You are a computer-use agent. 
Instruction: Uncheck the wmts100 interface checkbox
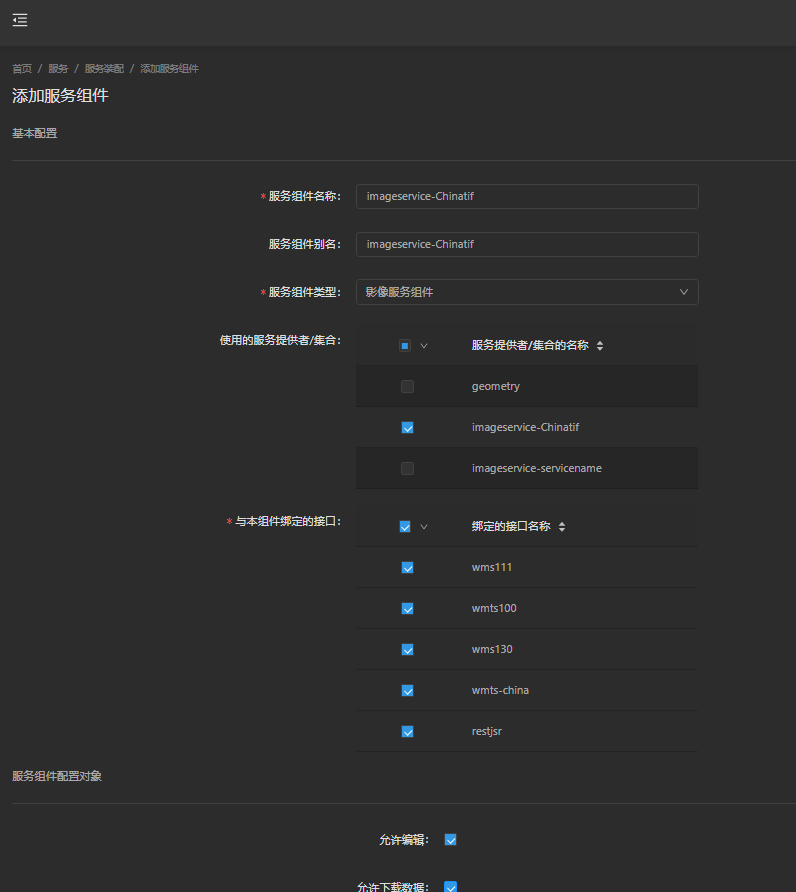point(407,609)
